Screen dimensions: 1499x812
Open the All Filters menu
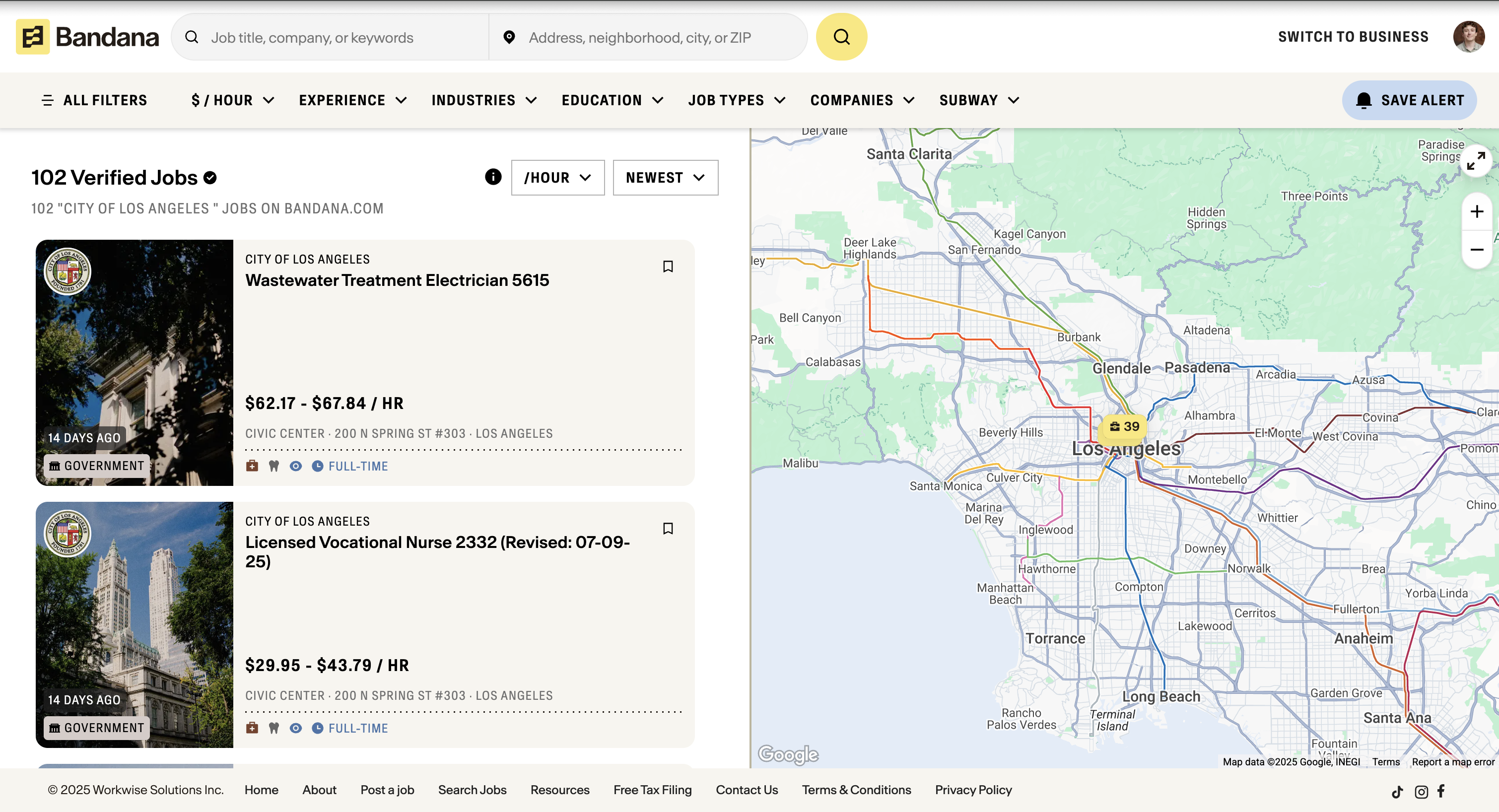coord(94,100)
